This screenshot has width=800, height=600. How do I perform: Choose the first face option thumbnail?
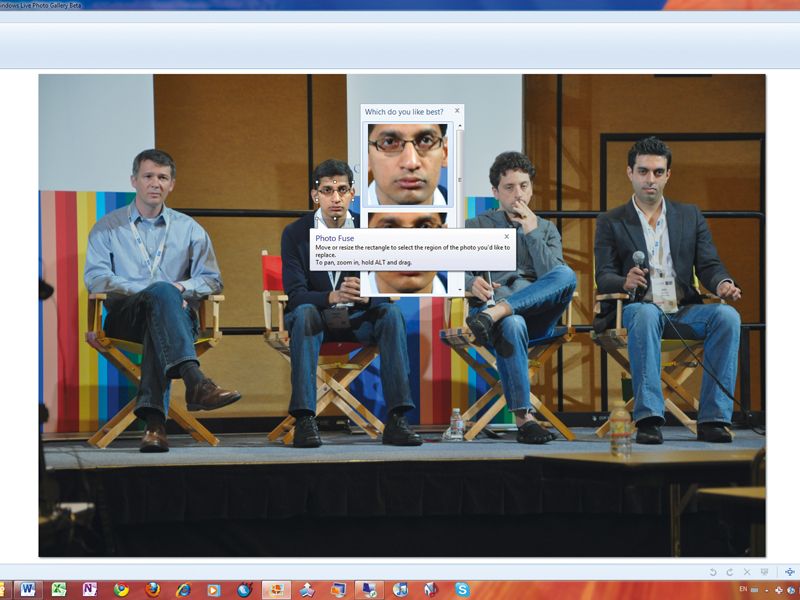click(408, 164)
